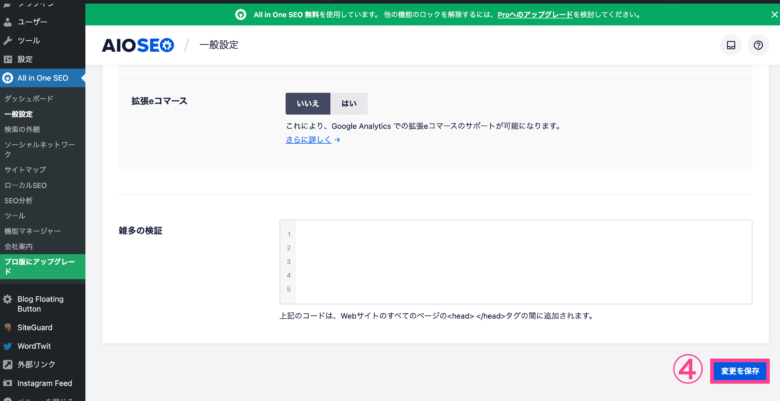Open 会社案内 submenu item
The image size is (780, 401).
click(18, 247)
